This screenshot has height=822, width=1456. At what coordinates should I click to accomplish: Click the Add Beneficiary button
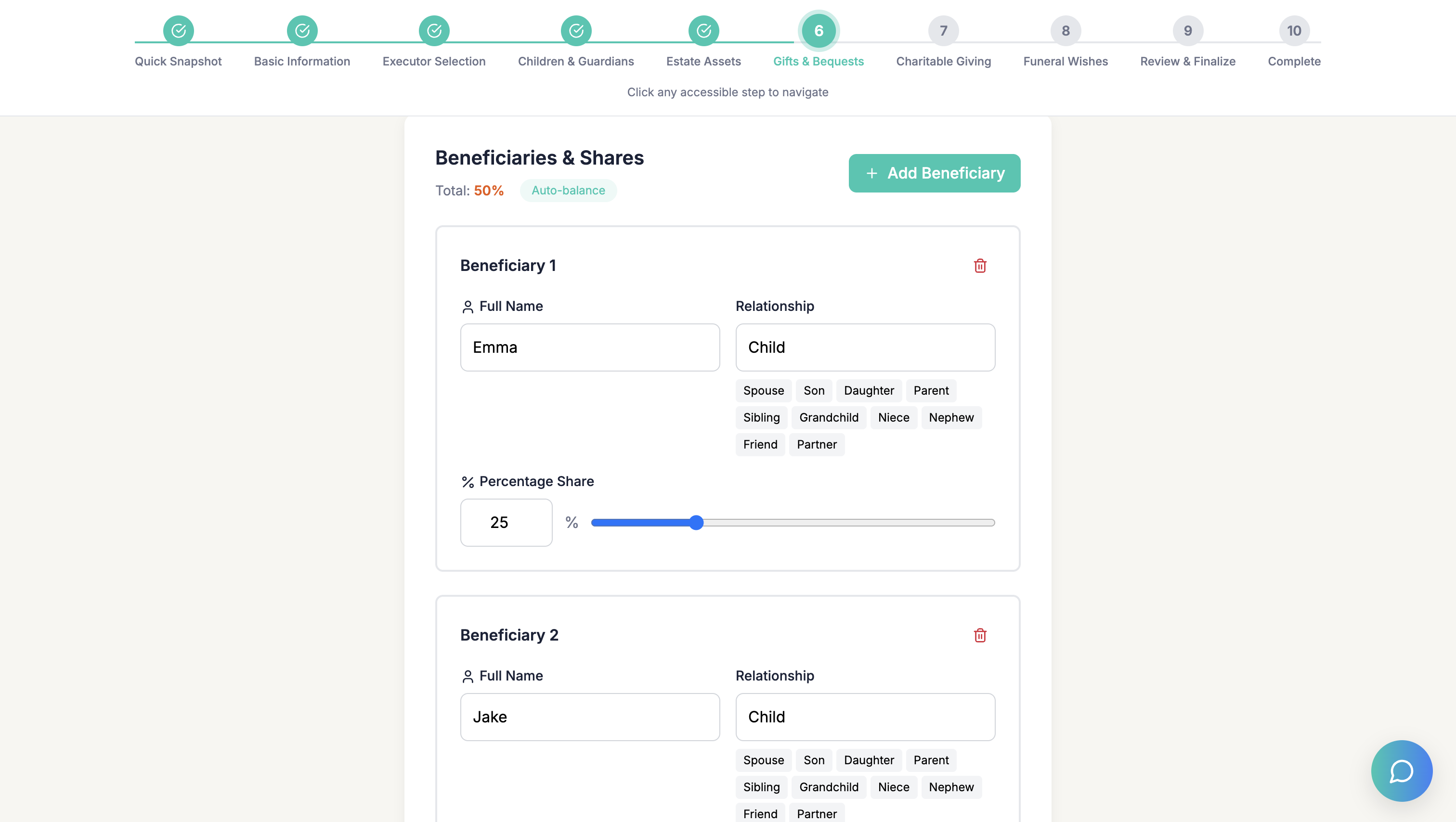tap(934, 173)
